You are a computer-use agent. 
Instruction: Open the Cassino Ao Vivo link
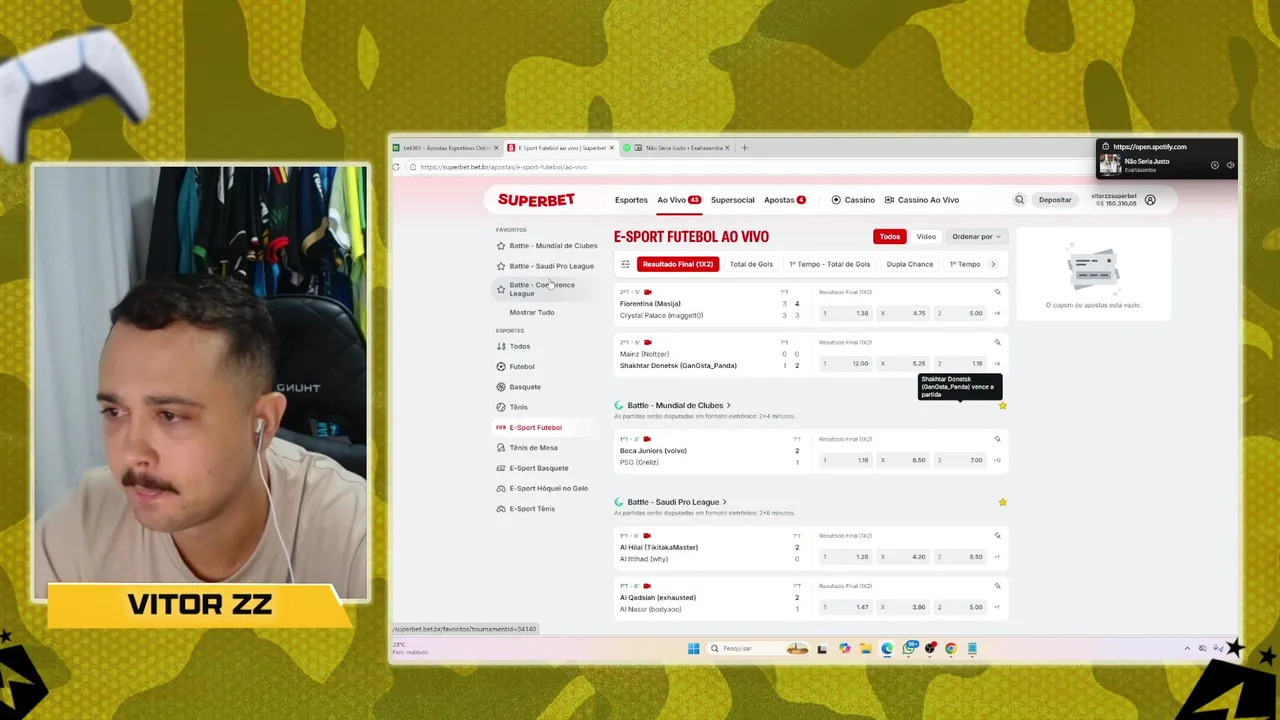[922, 200]
